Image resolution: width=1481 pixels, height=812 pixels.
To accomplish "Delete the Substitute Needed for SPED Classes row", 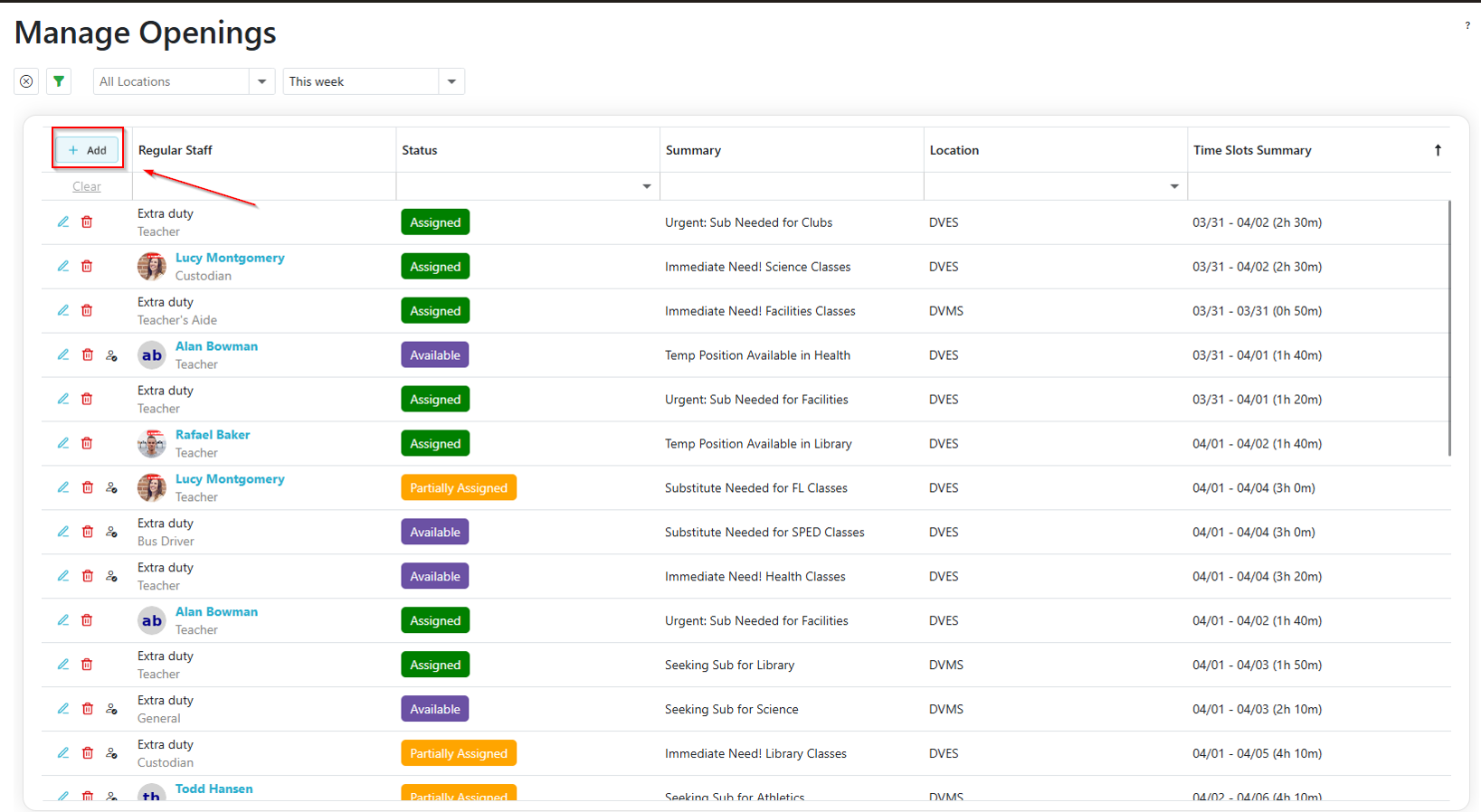I will pyautogui.click(x=87, y=533).
